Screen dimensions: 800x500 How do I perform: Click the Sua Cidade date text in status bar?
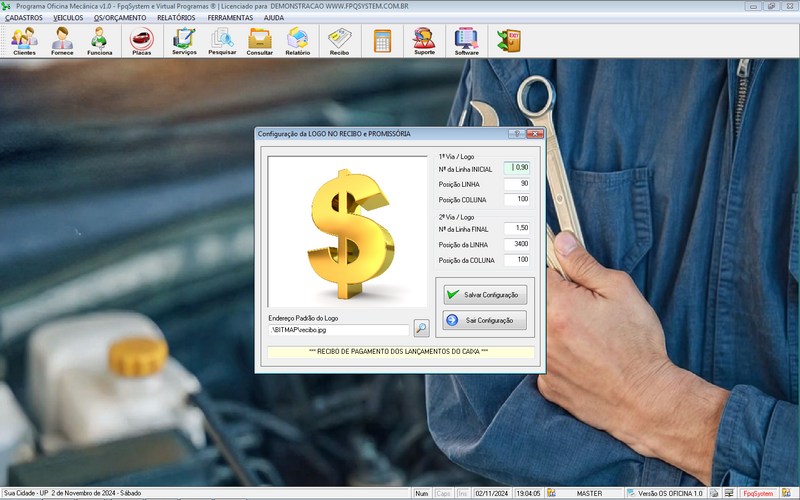coord(72,493)
